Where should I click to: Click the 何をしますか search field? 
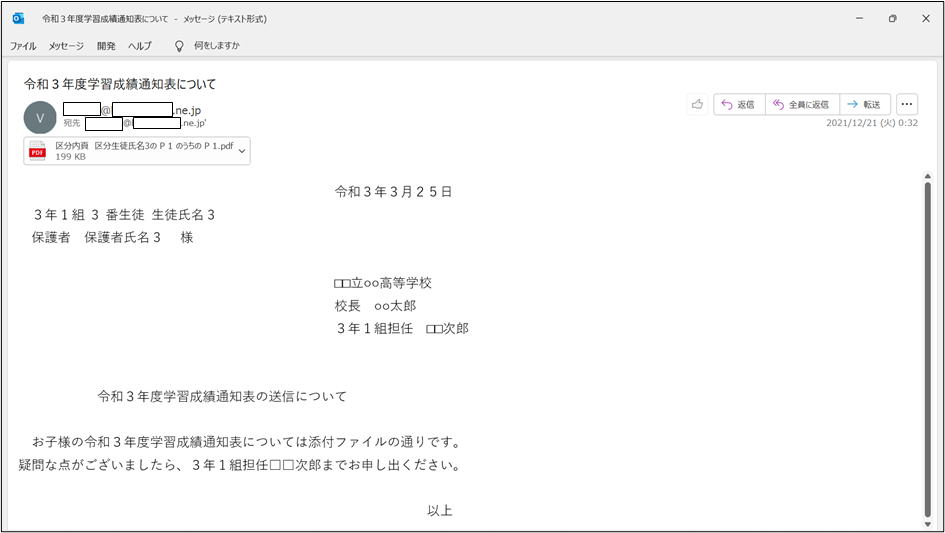pos(216,45)
